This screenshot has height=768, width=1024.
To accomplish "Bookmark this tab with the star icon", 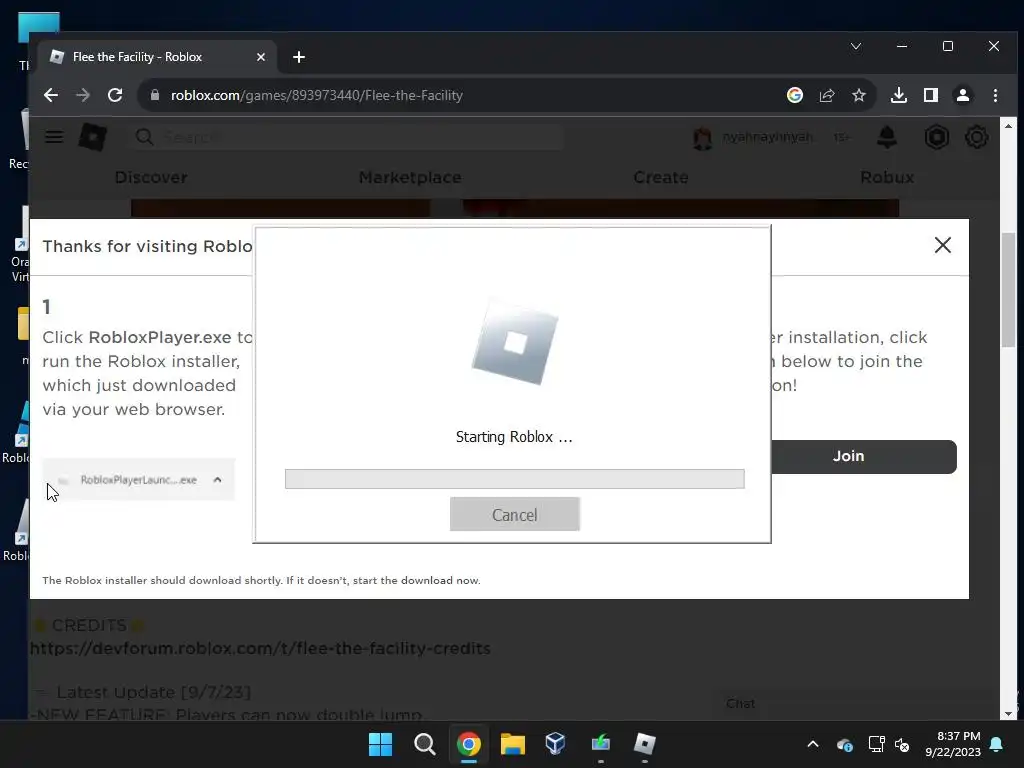I will 859,95.
